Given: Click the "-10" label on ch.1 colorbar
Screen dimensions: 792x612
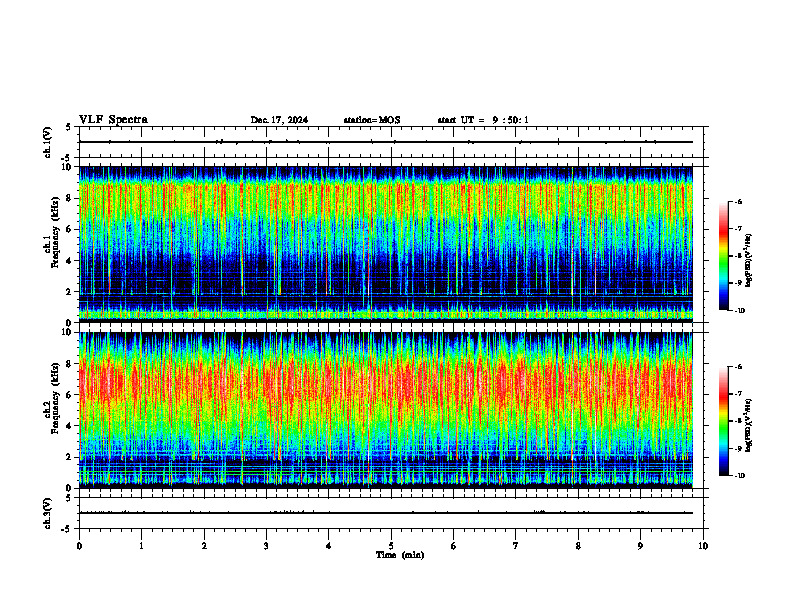Looking at the screenshot, I should (740, 310).
